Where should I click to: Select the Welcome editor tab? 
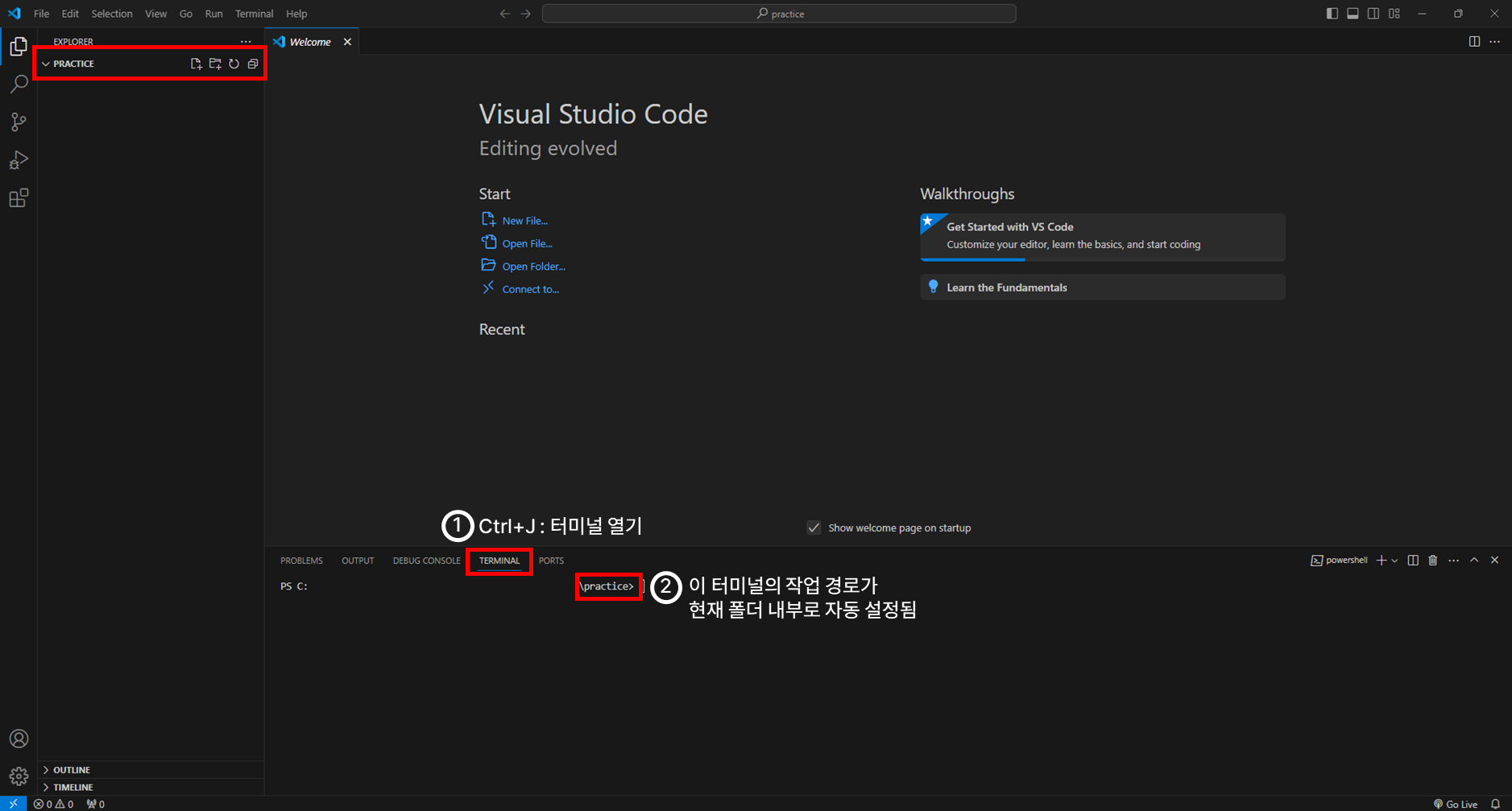310,42
